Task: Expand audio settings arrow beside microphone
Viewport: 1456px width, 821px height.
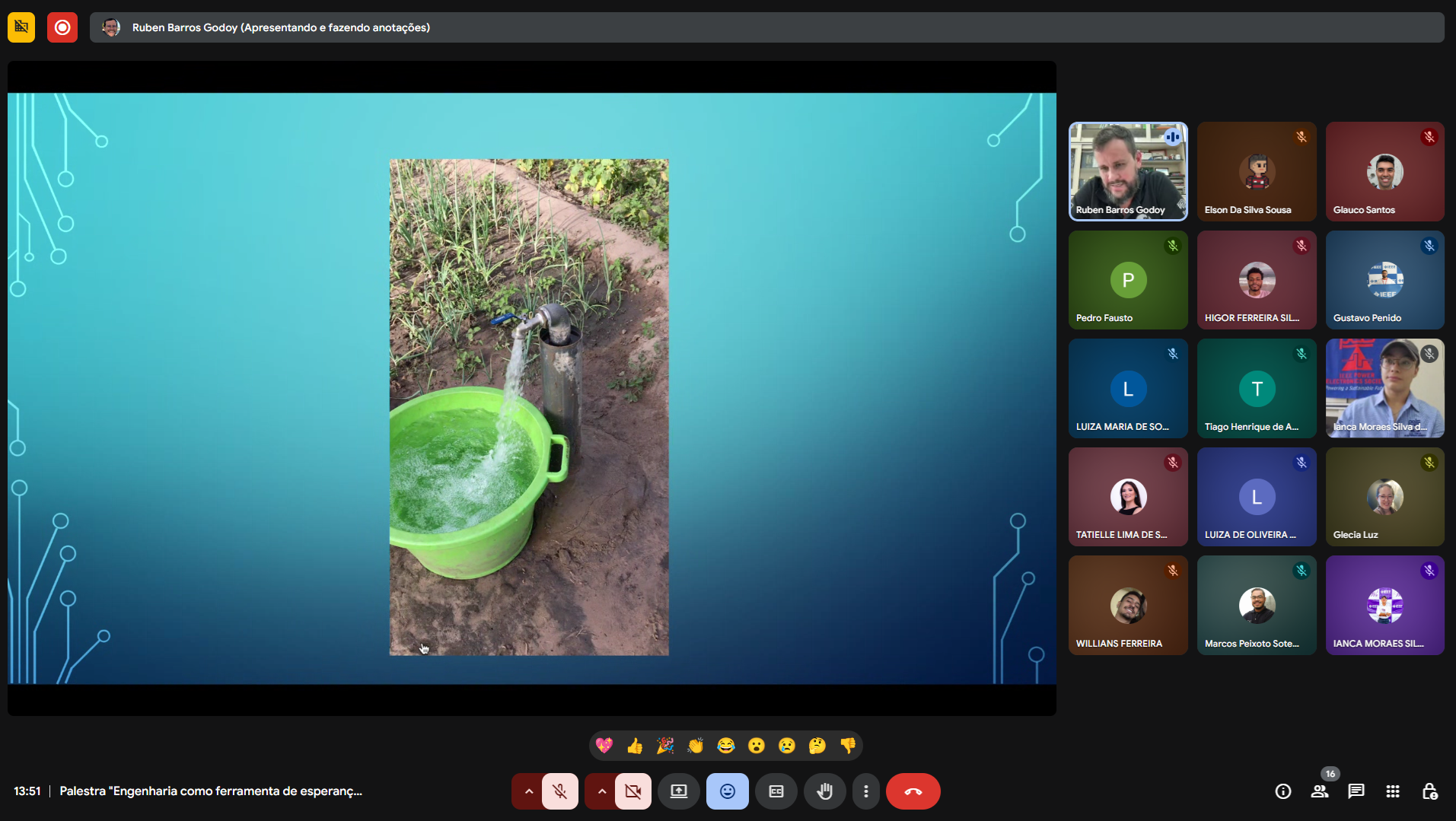Action: pyautogui.click(x=528, y=791)
